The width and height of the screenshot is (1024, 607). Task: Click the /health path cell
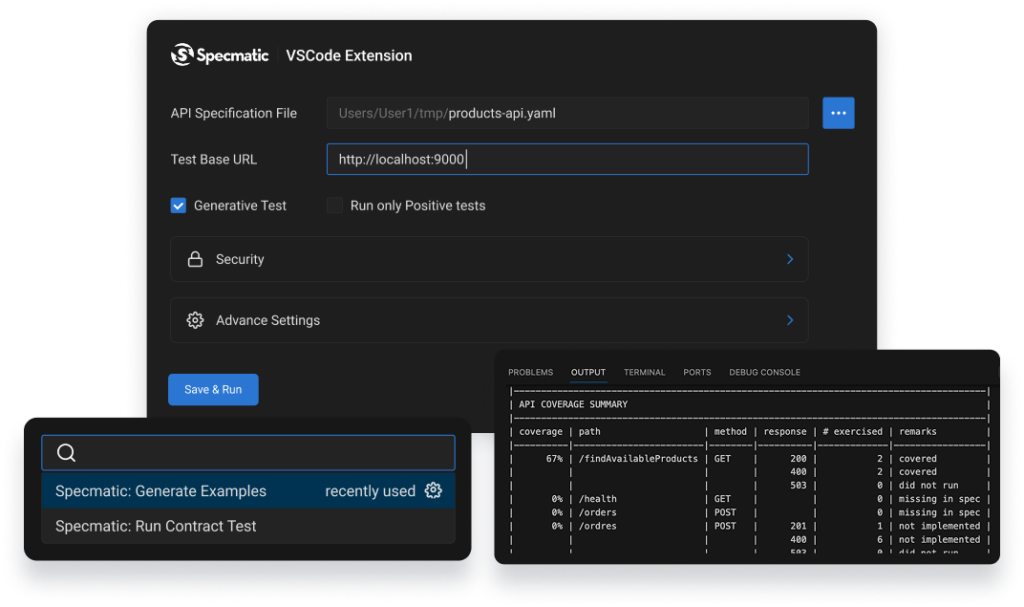tap(598, 499)
